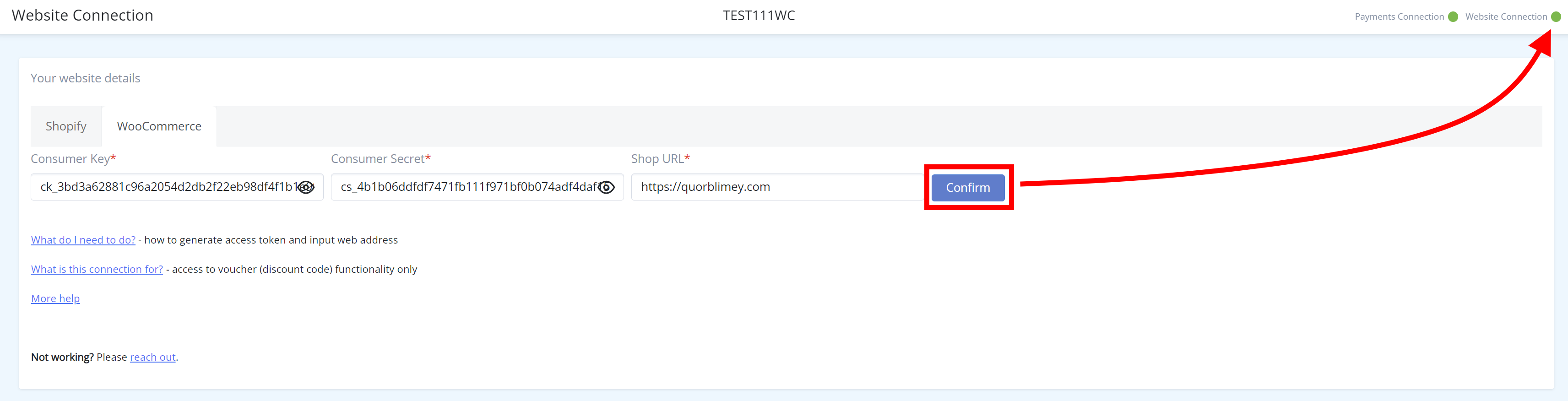The image size is (1568, 401).
Task: Open 'What do I need to do?' link
Action: (x=83, y=240)
